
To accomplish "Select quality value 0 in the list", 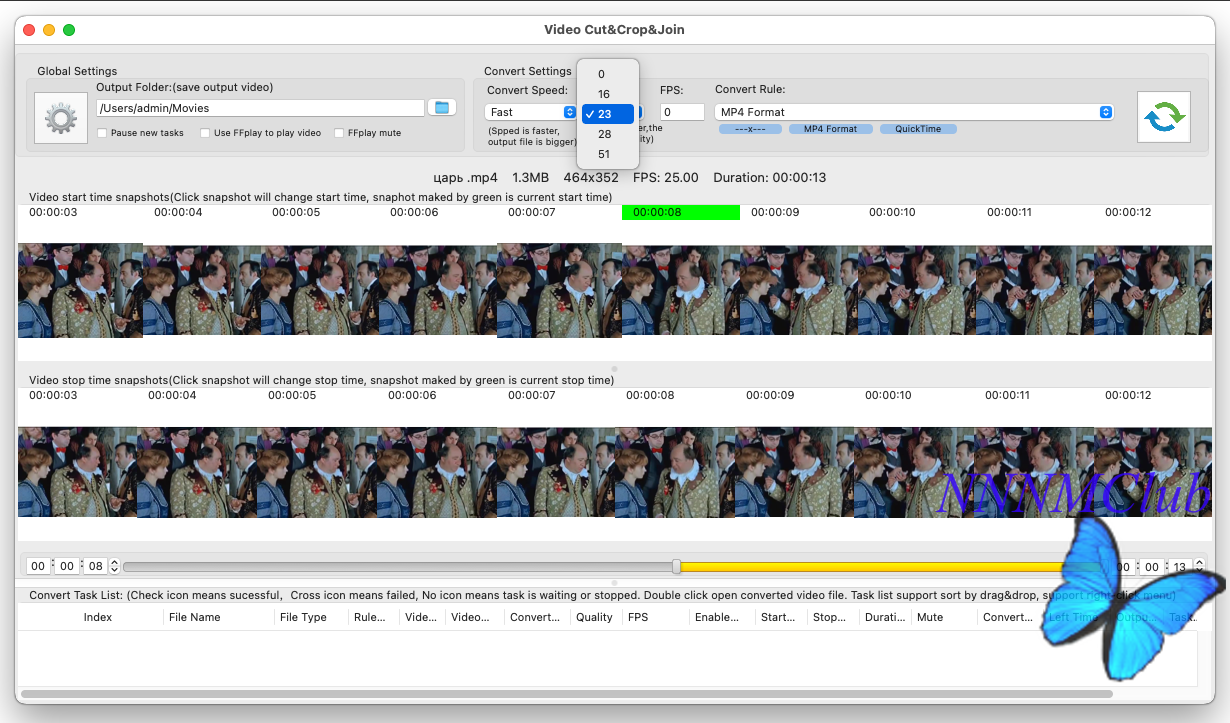I will [601, 74].
